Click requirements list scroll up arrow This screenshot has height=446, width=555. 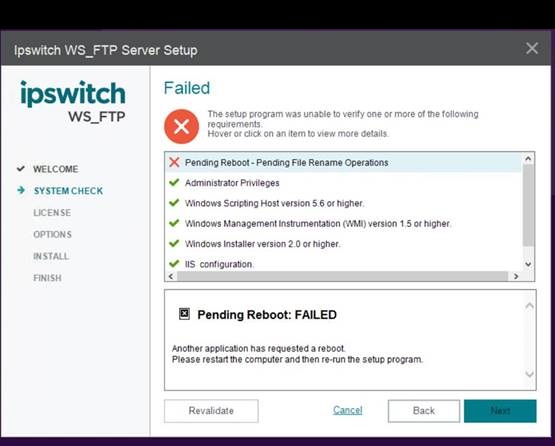528,159
